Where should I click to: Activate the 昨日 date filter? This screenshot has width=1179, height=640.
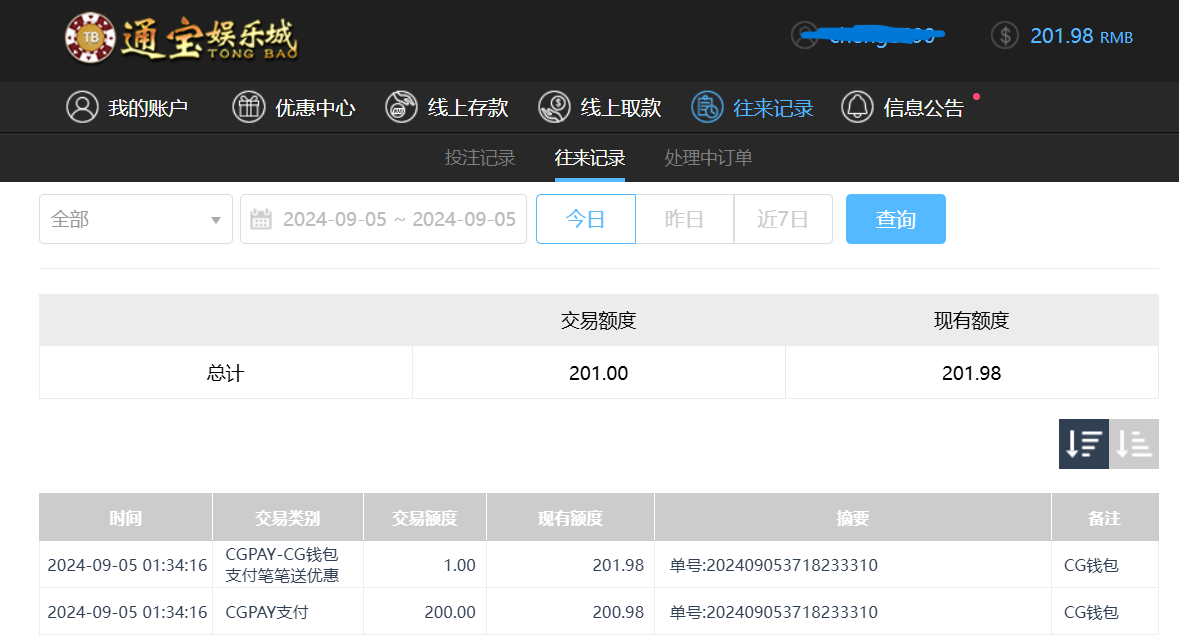pos(684,218)
